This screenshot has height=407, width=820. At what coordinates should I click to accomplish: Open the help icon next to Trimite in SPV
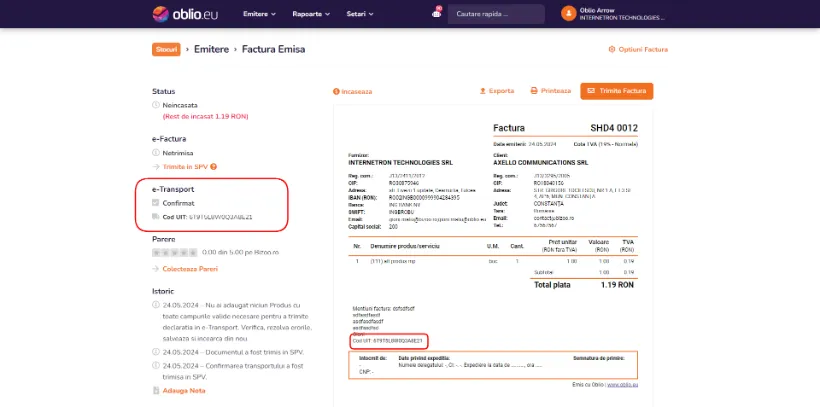pos(213,167)
